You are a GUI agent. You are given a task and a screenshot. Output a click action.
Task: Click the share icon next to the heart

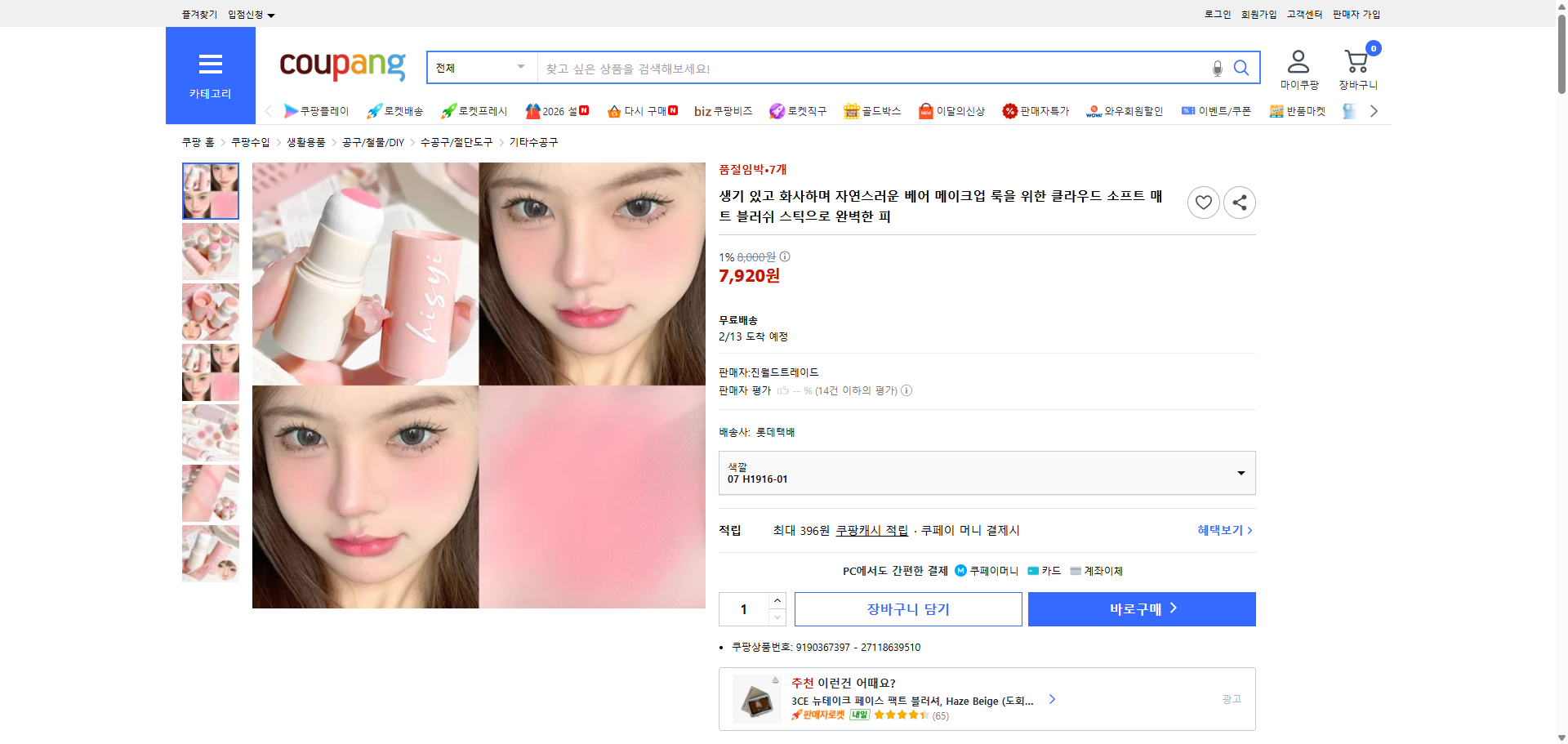pyautogui.click(x=1239, y=202)
